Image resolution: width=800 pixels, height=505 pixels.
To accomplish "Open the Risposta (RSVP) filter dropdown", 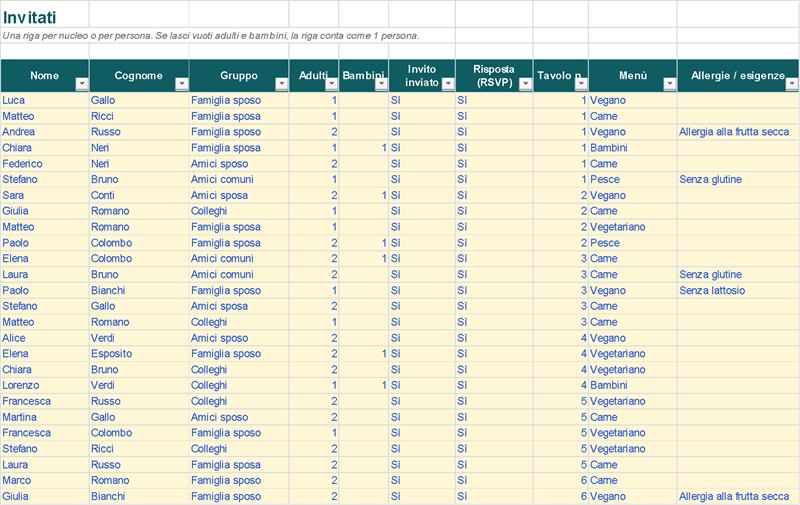I will (526, 84).
